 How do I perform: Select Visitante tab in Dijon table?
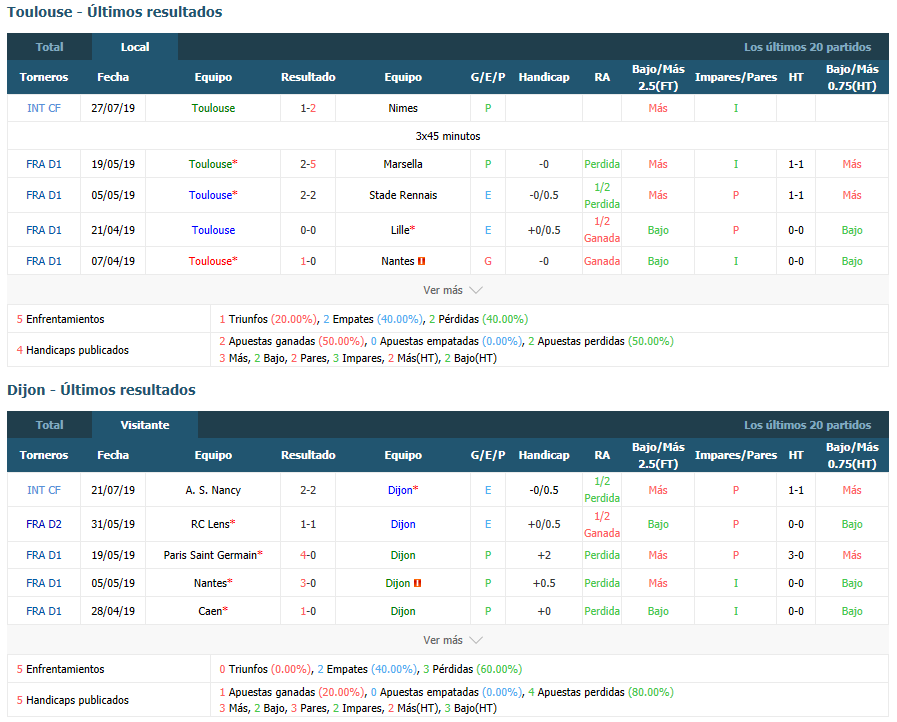[145, 425]
